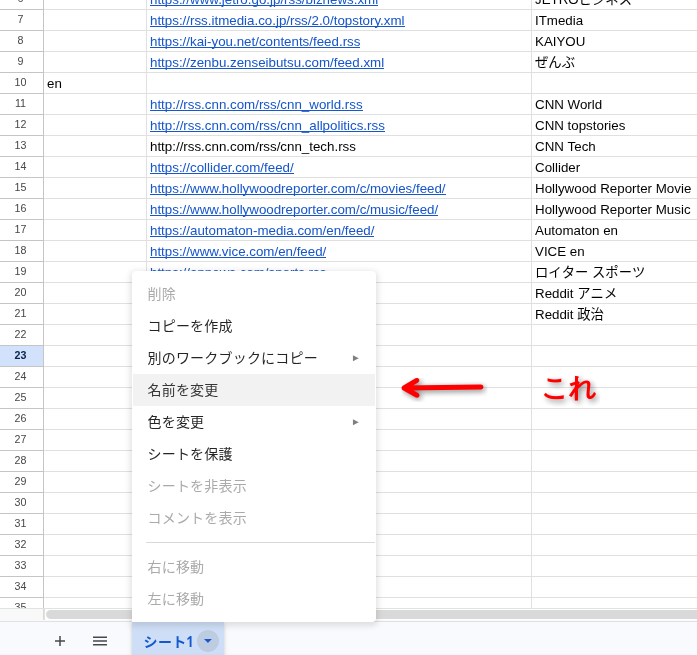Open the CNN World RSS link

(256, 105)
